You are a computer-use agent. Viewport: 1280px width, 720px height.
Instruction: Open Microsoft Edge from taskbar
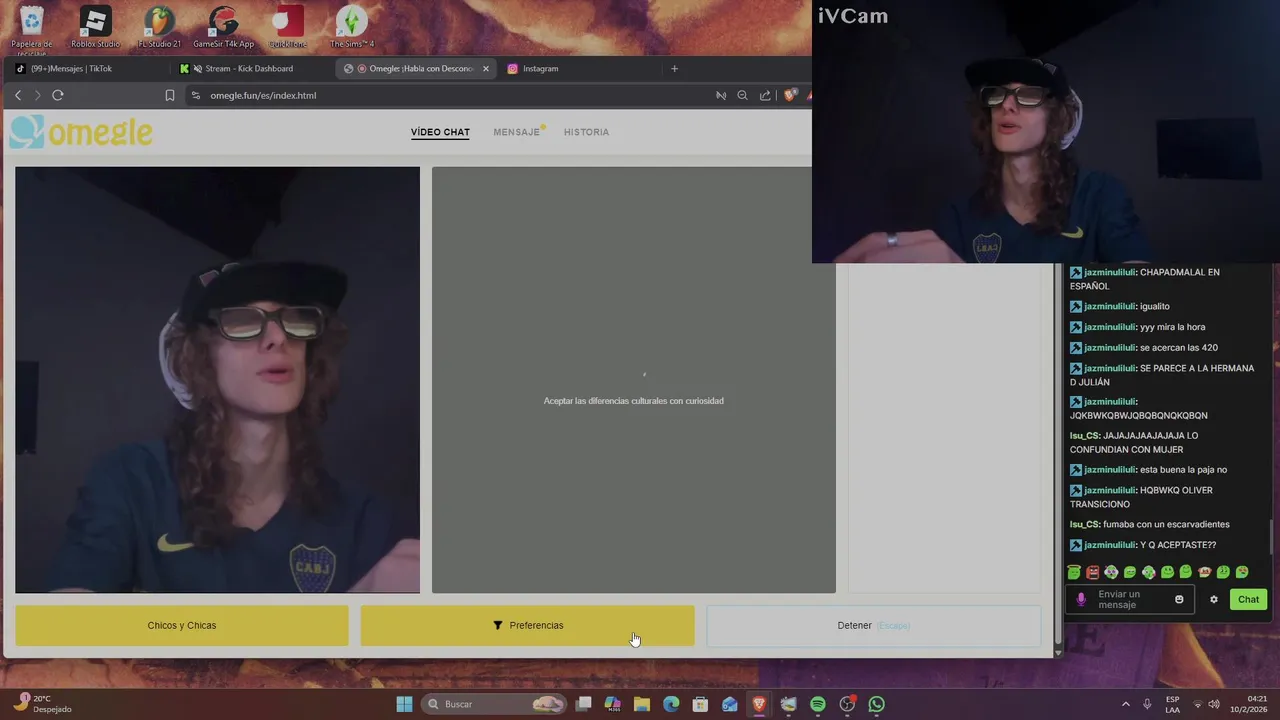[x=671, y=704]
